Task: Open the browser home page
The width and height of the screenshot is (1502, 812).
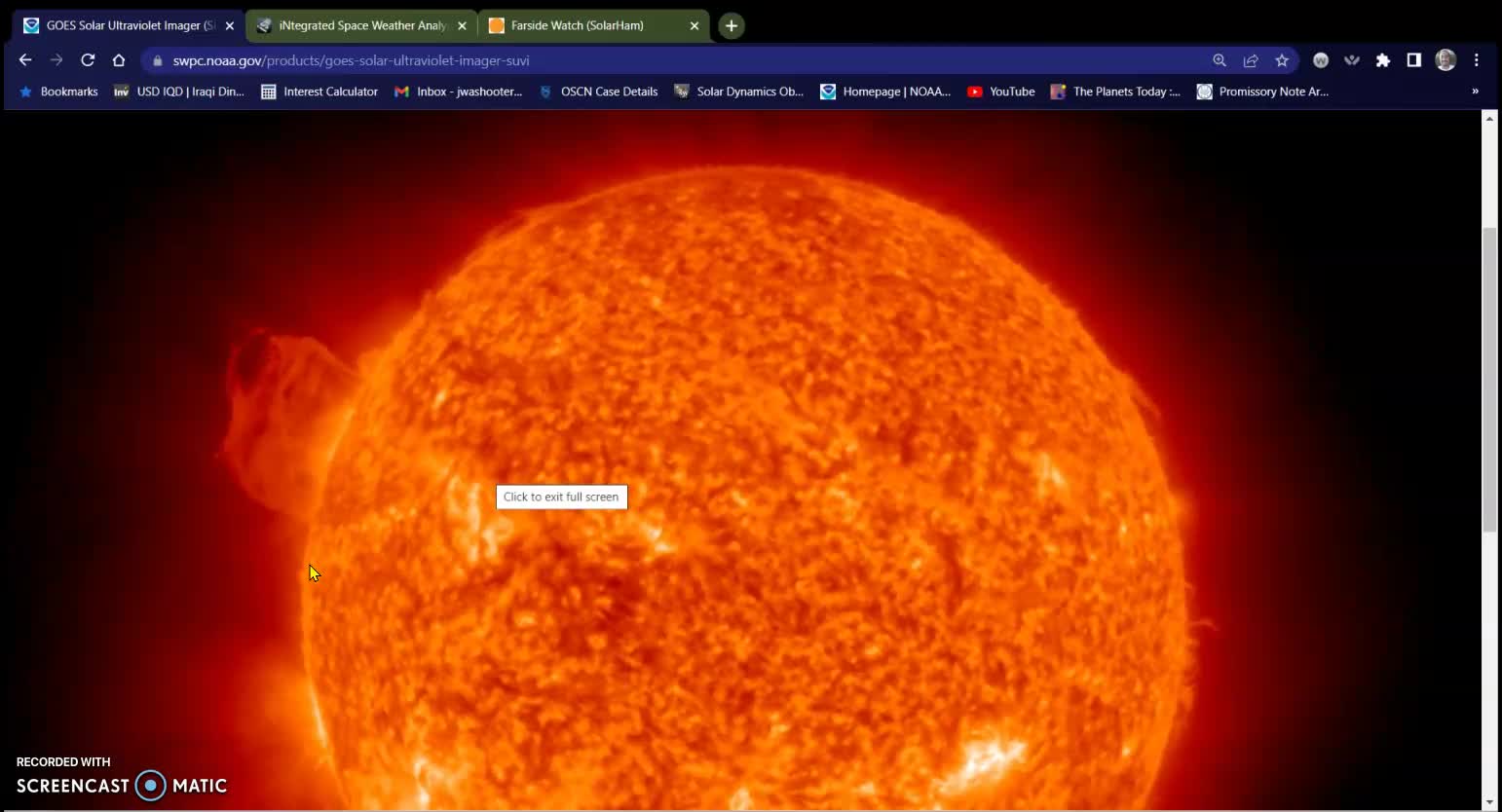Action: (119, 60)
